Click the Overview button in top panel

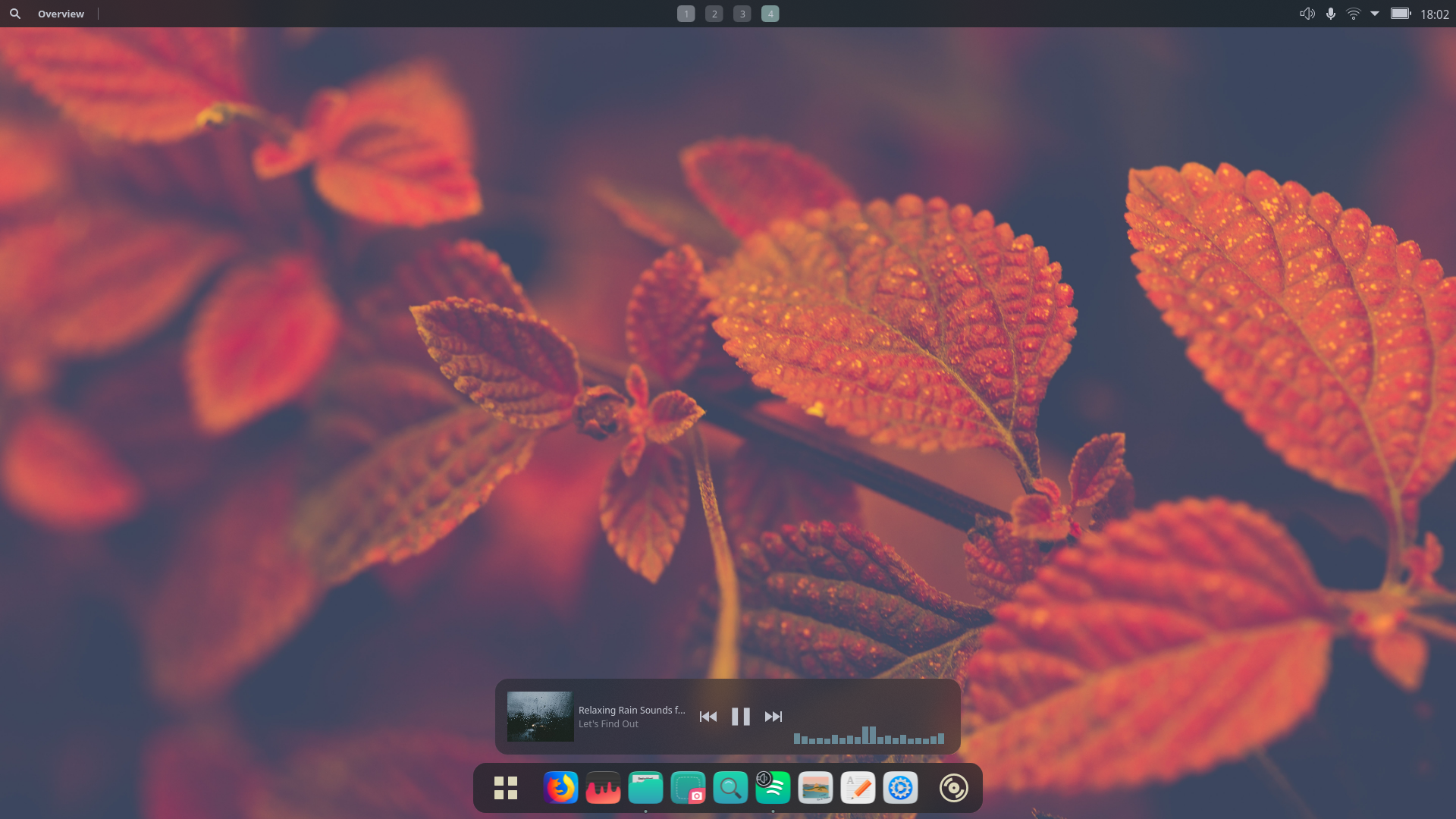61,14
